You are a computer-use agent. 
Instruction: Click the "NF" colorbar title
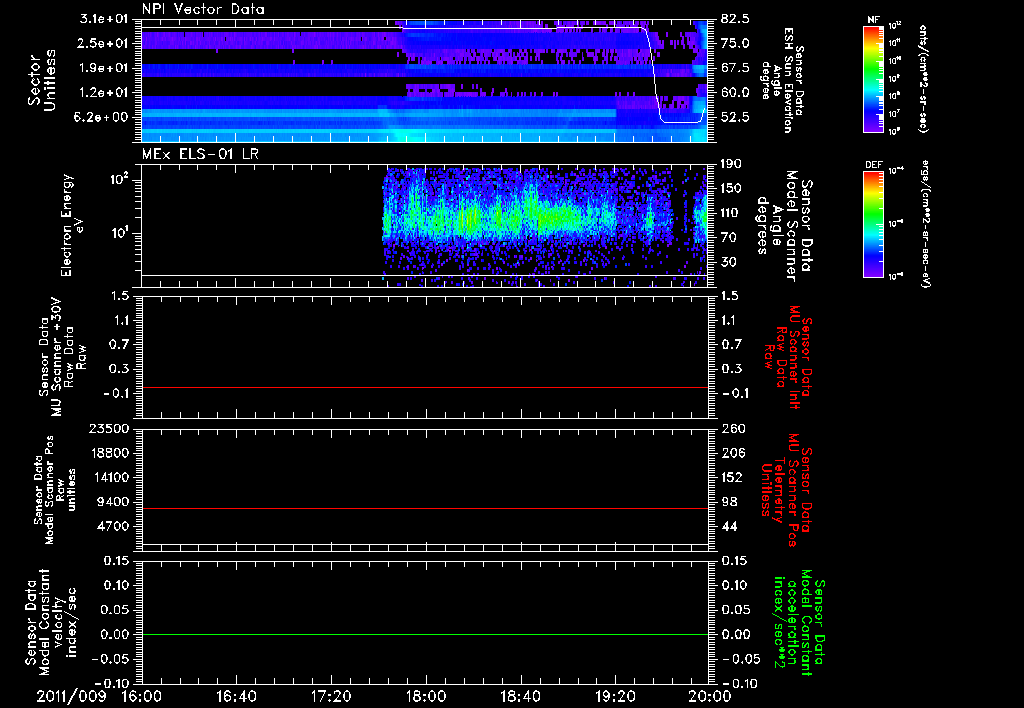tap(873, 20)
